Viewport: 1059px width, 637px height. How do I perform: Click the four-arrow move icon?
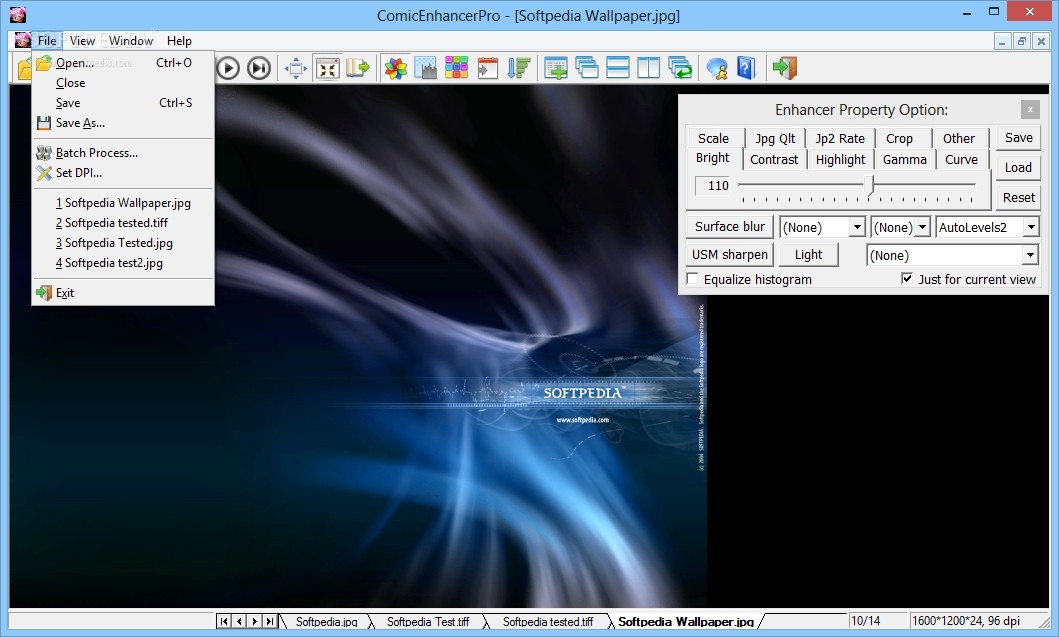296,68
